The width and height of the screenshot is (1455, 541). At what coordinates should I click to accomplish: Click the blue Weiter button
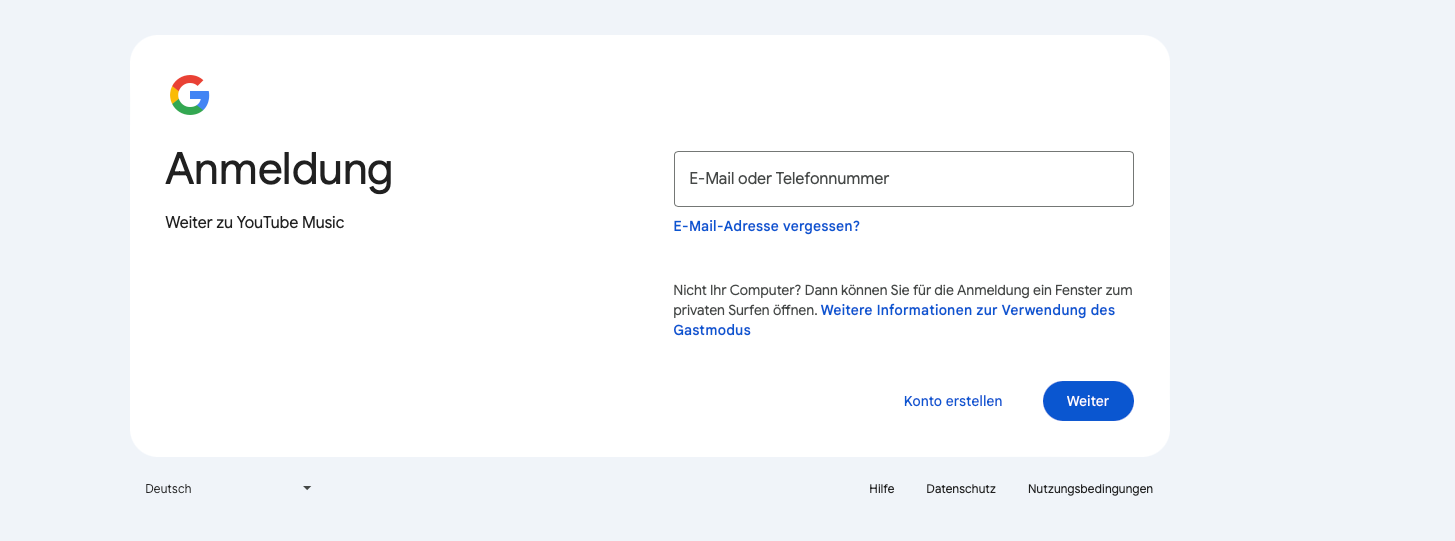1088,401
